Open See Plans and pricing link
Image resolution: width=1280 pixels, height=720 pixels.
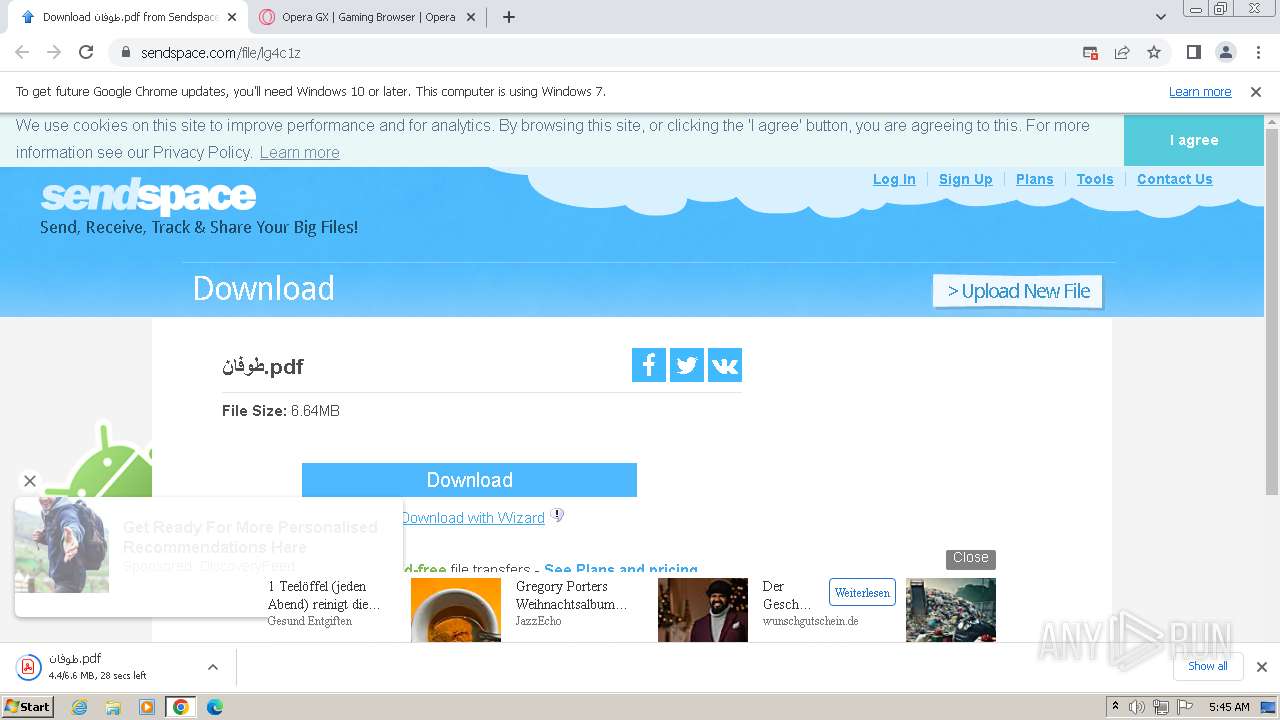coord(621,569)
